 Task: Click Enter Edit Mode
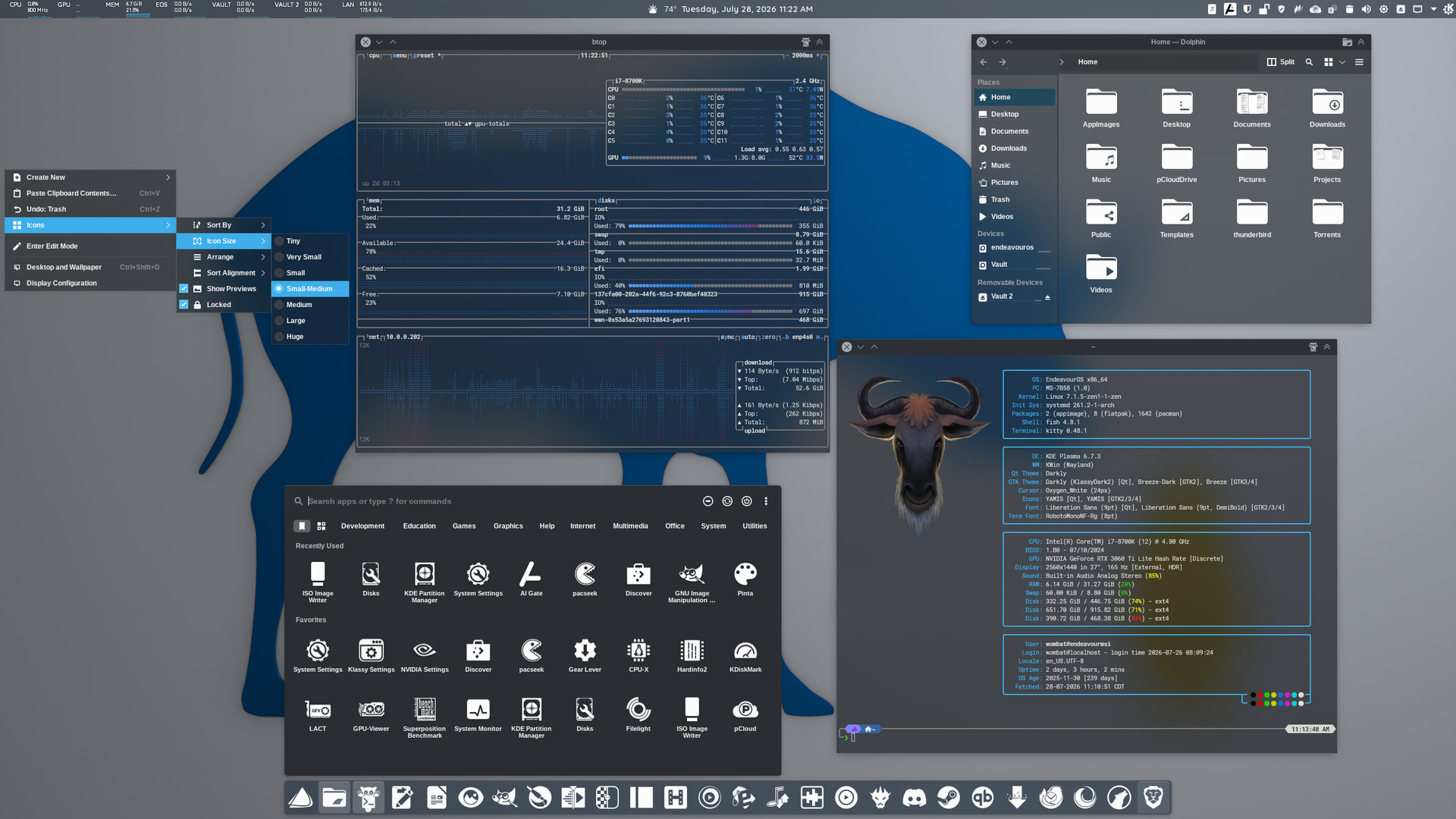(x=90, y=246)
